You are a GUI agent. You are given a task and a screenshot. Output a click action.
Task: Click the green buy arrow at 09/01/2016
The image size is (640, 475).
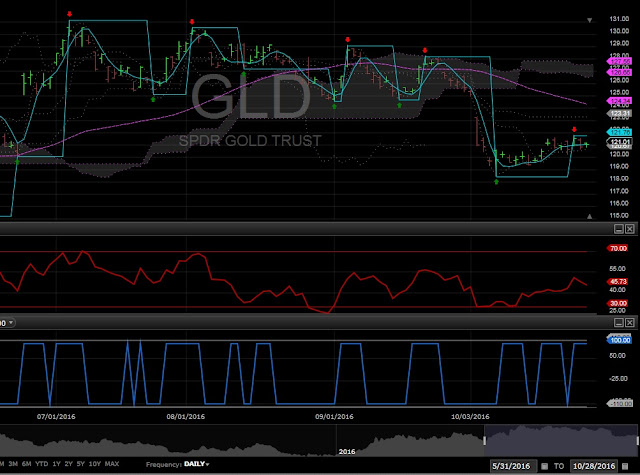tap(334, 106)
